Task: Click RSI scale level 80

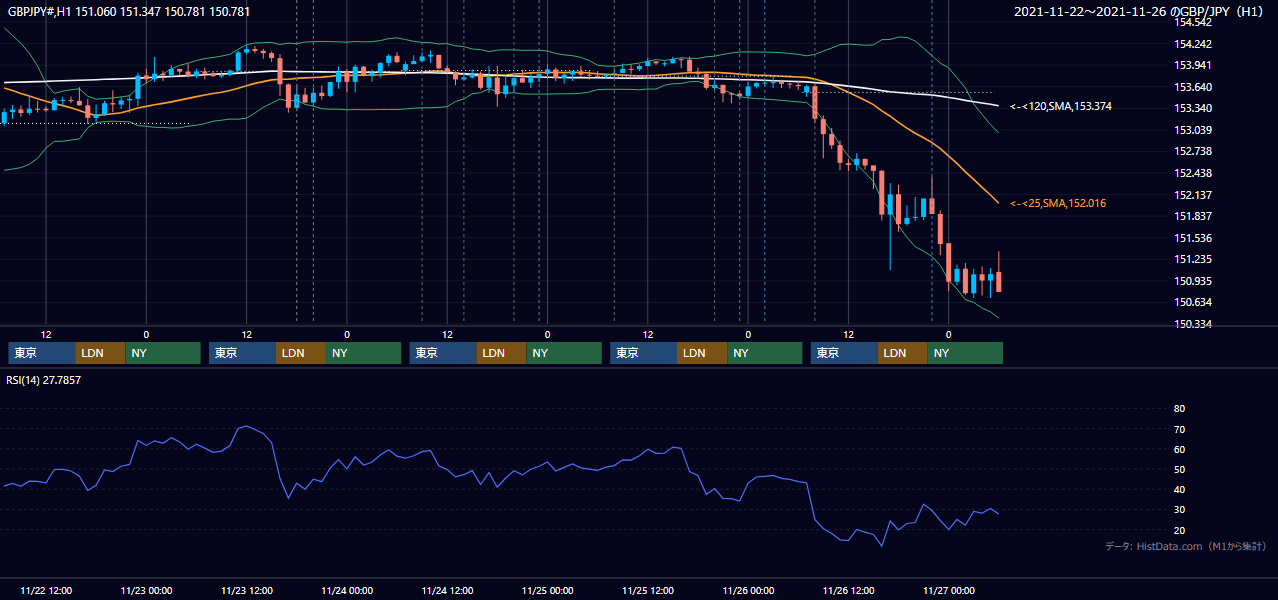Action: point(1179,409)
